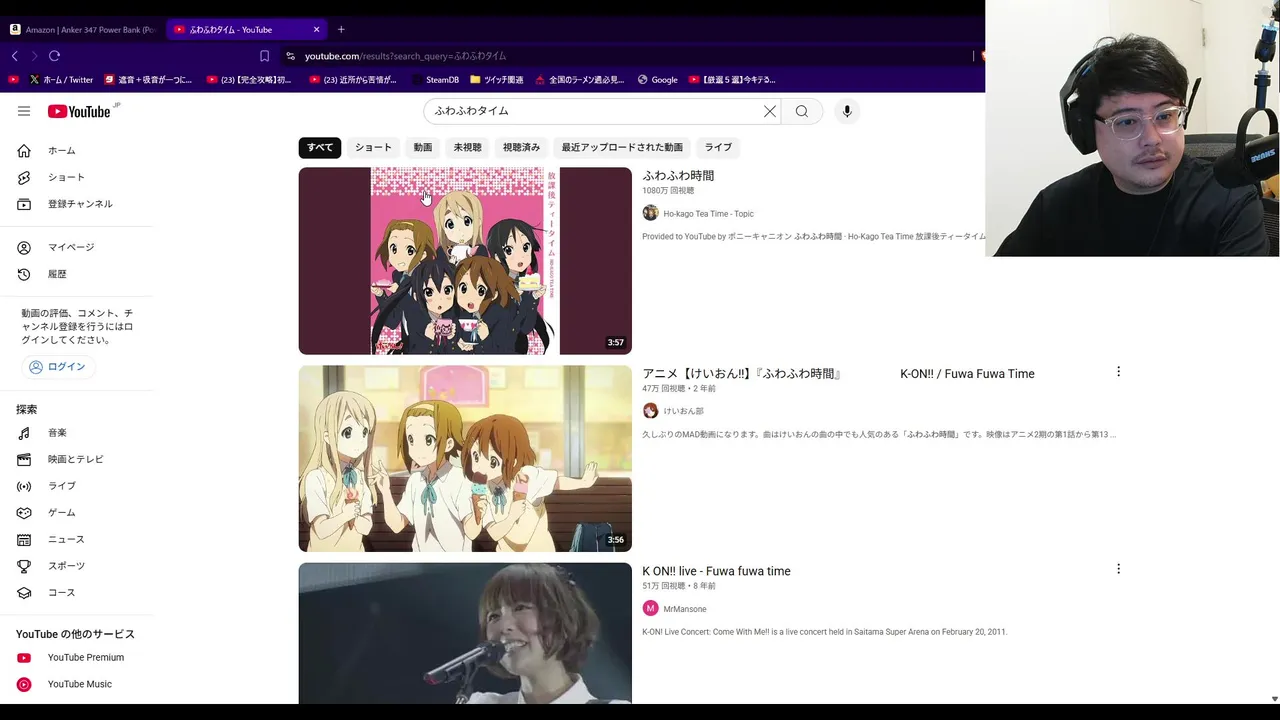The height and width of the screenshot is (720, 1280).
Task: Open the ツイッチ関連 bookmark folder
Action: [x=497, y=80]
